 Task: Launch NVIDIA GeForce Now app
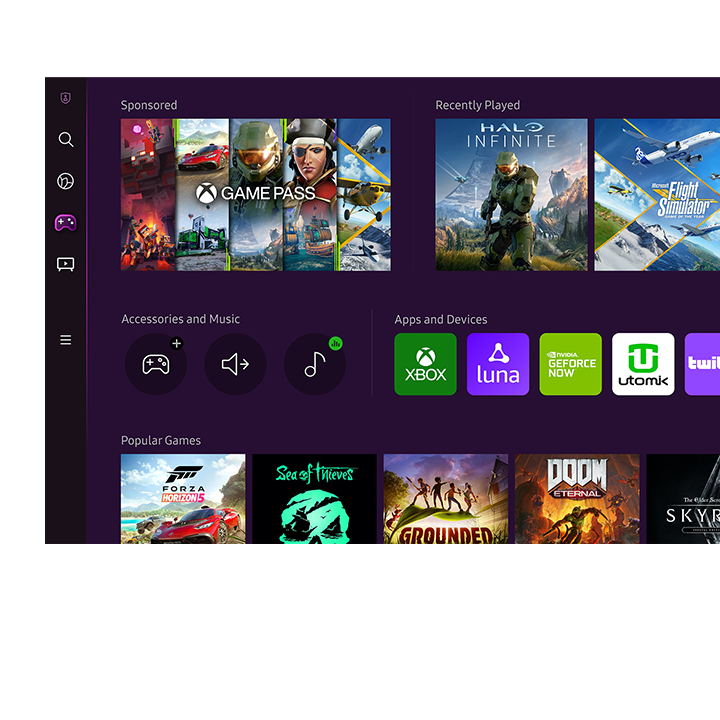pyautogui.click(x=571, y=364)
